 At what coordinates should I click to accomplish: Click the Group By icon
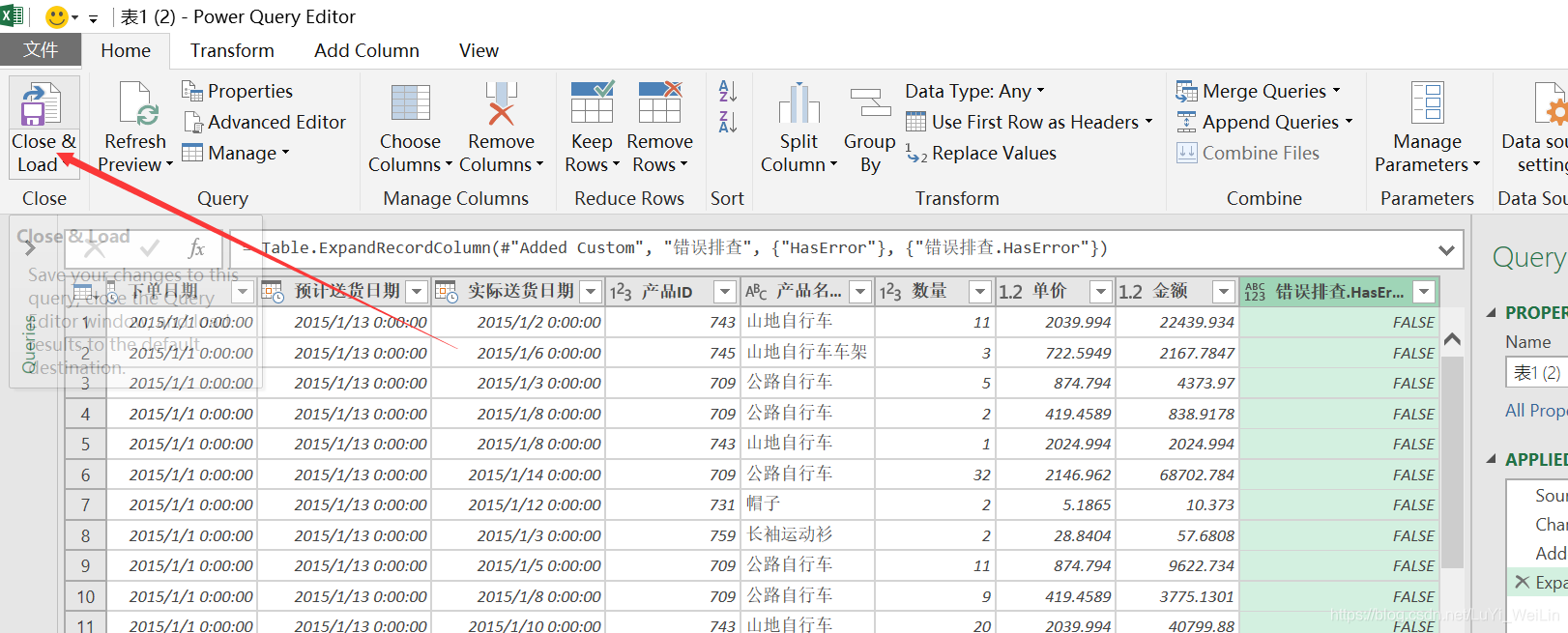[x=870, y=104]
